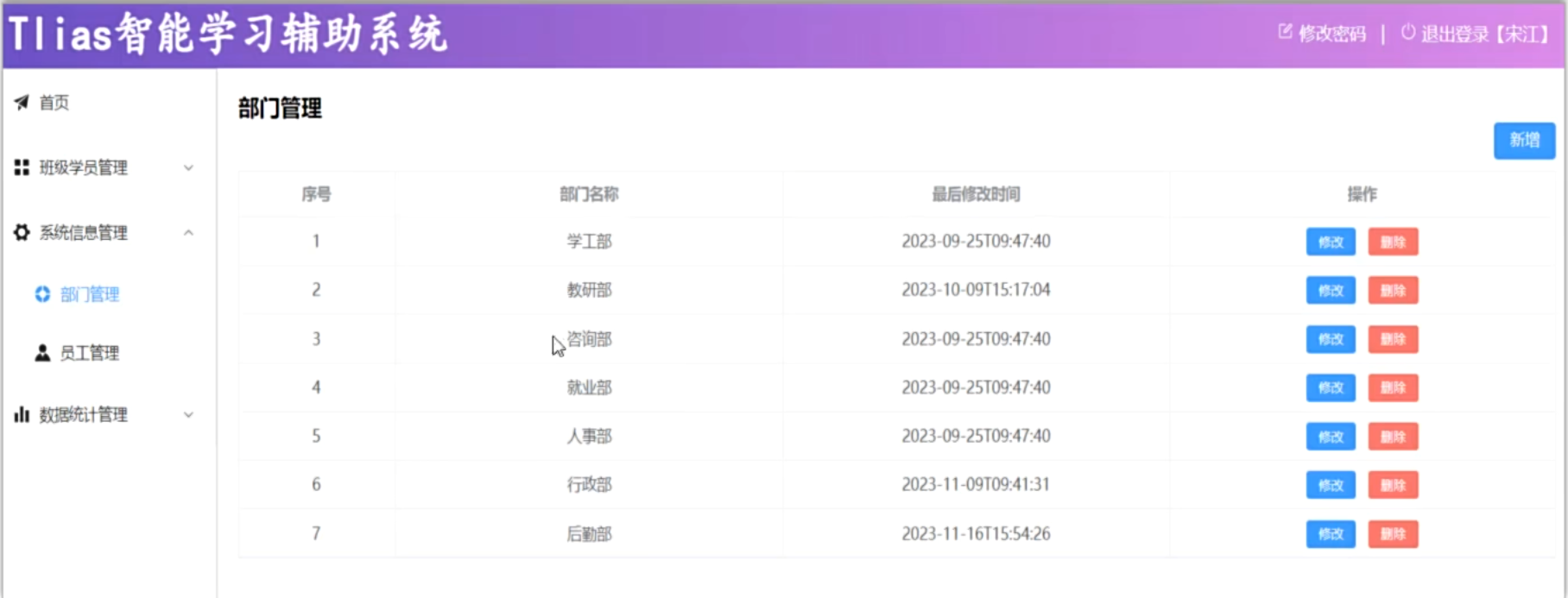This screenshot has height=598, width=1568.
Task: Click the gear icon beside 系统信息管理
Action: pos(22,232)
